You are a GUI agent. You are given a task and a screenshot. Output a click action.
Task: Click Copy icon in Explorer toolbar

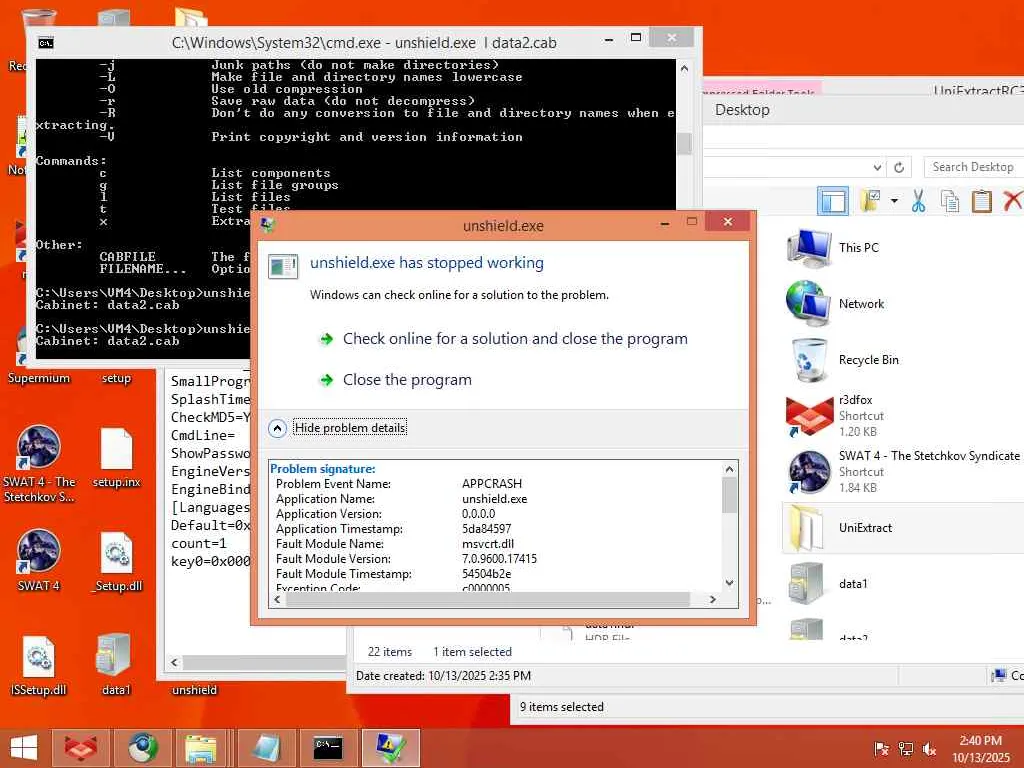click(x=950, y=201)
